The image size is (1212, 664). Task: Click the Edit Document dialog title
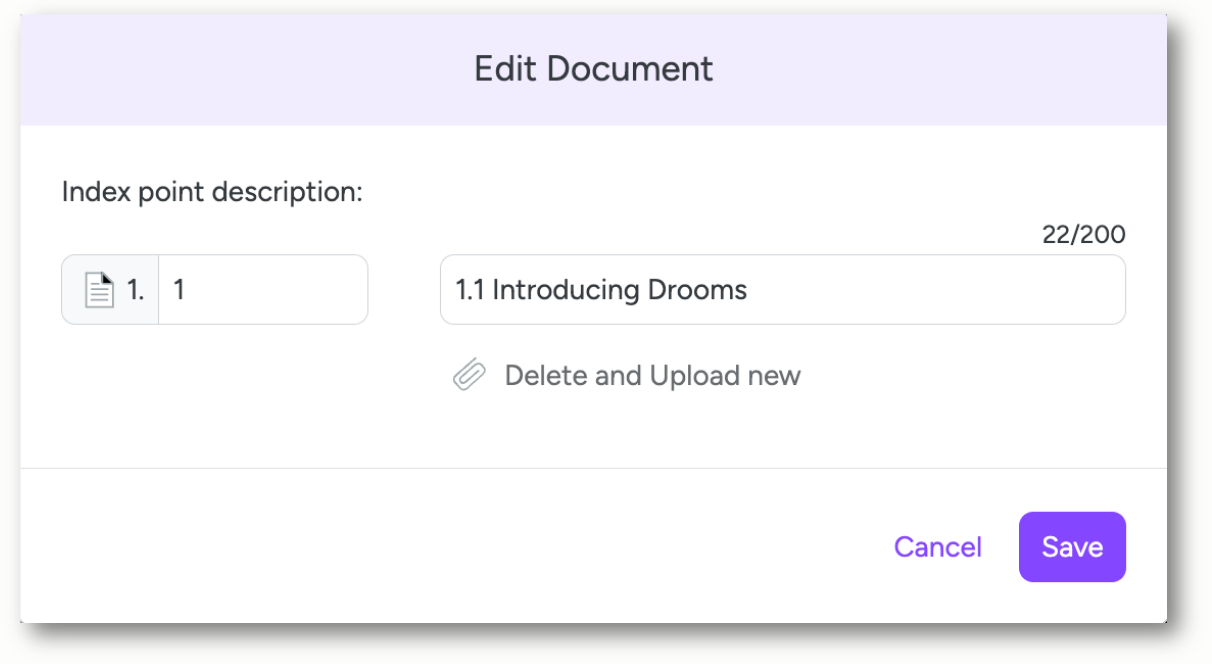click(594, 69)
